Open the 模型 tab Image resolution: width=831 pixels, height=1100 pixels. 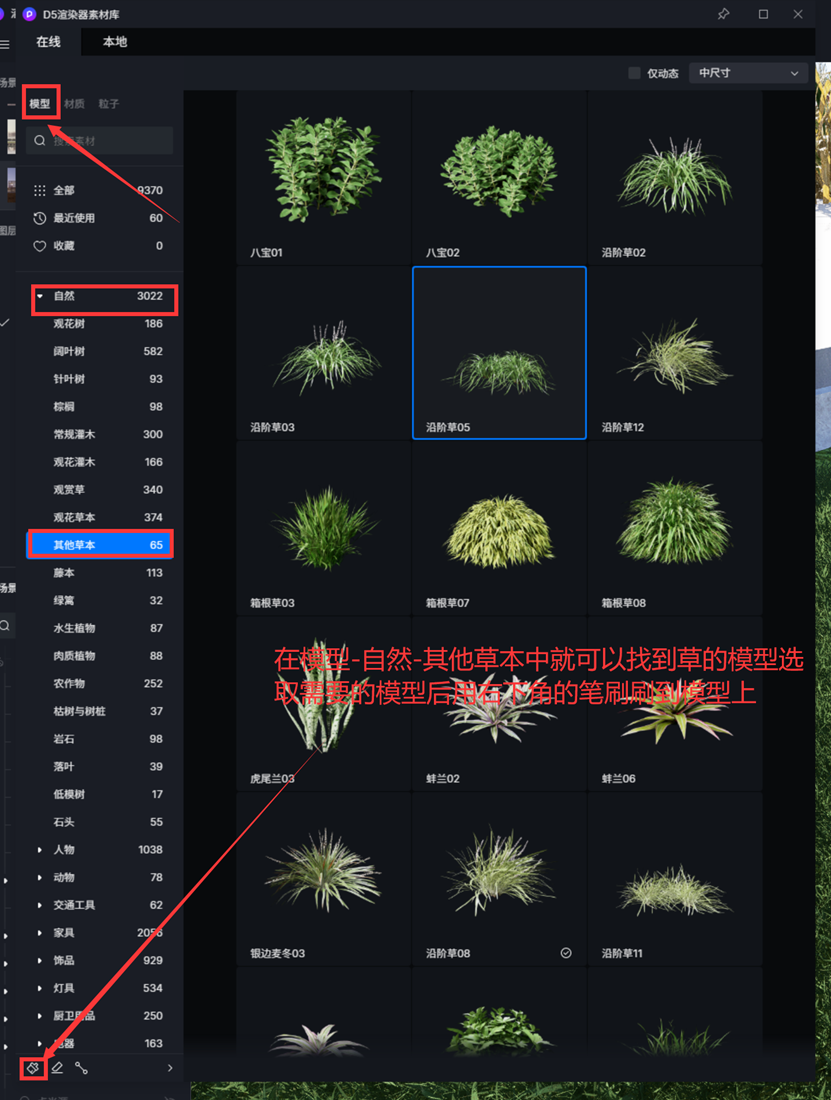click(x=39, y=104)
